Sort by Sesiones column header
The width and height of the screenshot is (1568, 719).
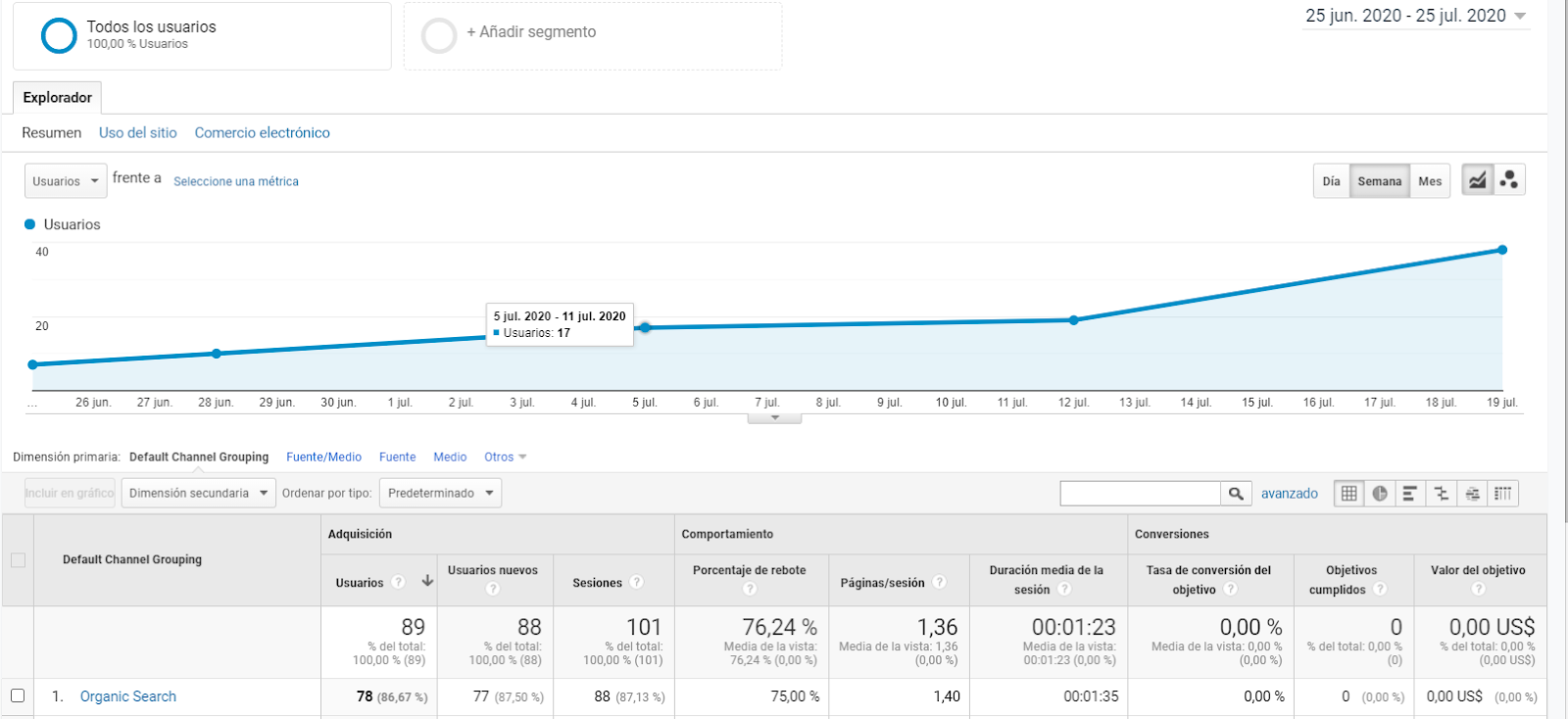597,583
